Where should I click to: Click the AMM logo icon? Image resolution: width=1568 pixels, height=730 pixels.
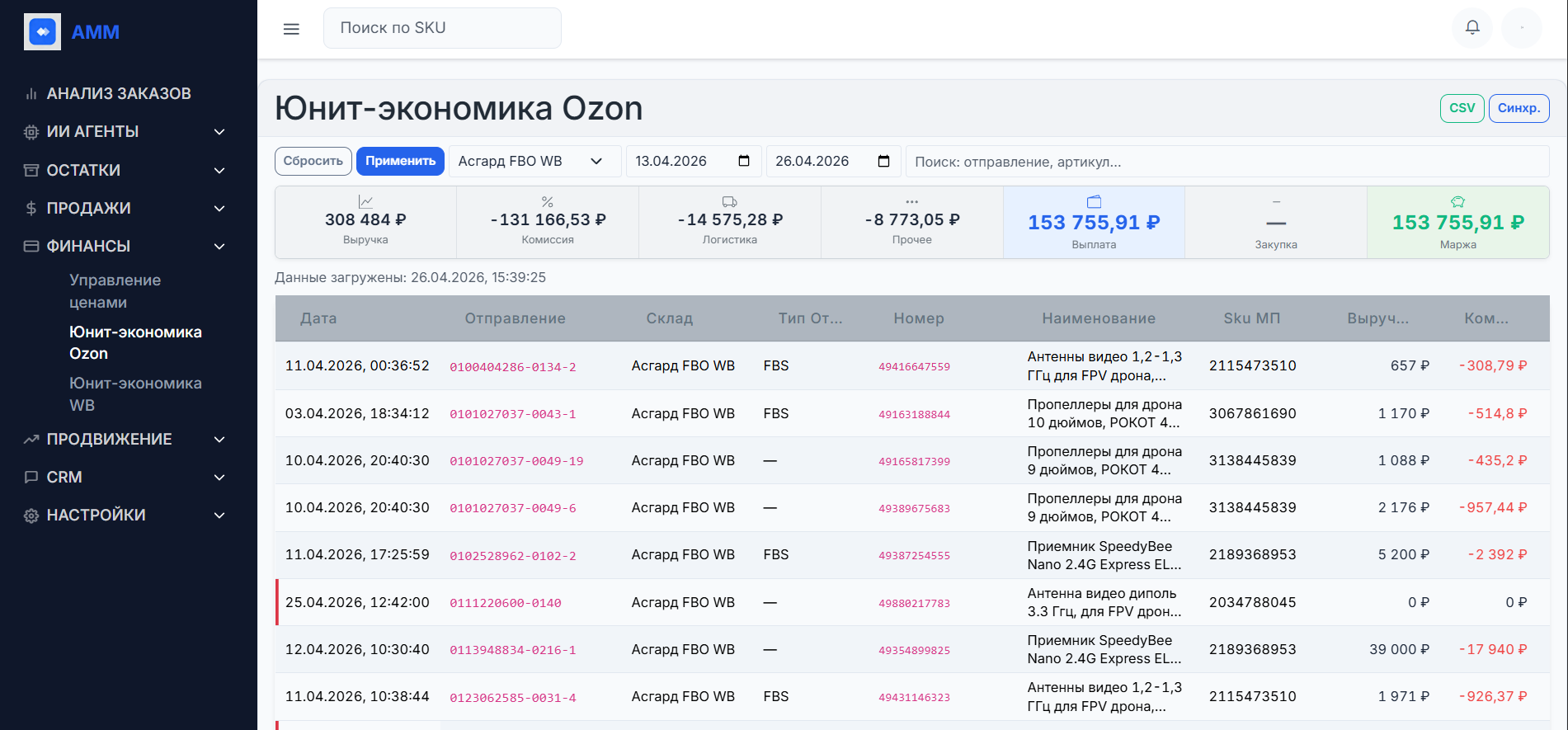[42, 32]
